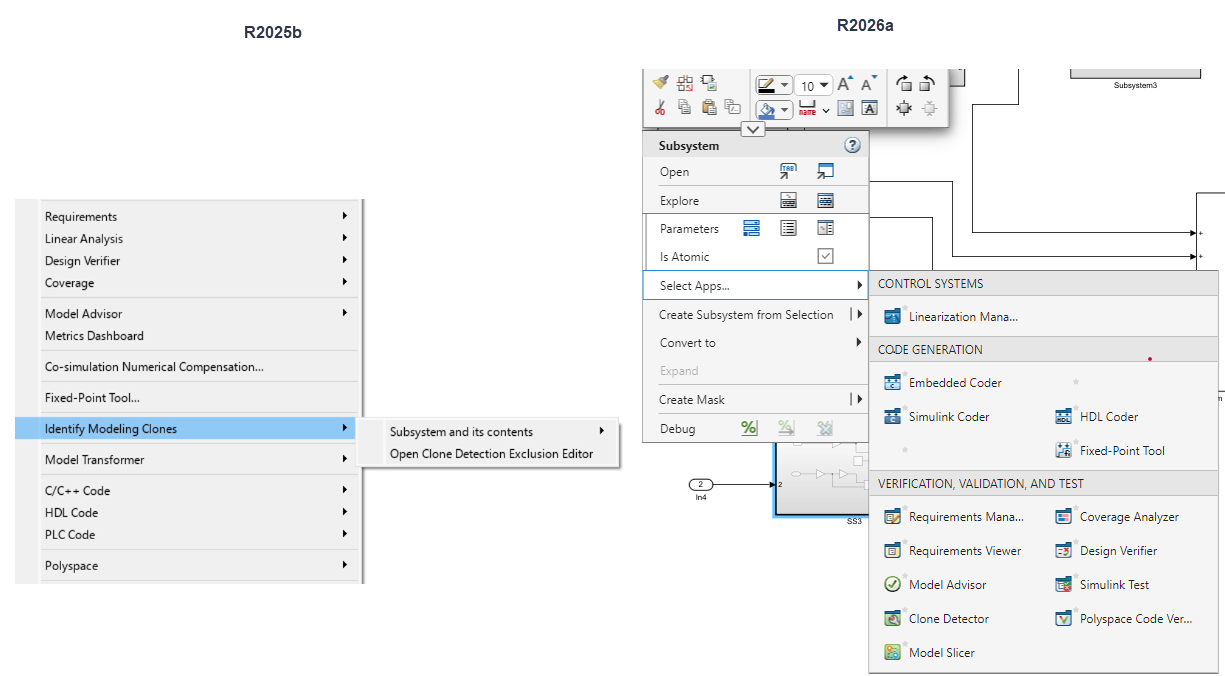The width and height of the screenshot is (1225, 676).
Task: Open Requirements Manager app
Action: [x=955, y=517]
